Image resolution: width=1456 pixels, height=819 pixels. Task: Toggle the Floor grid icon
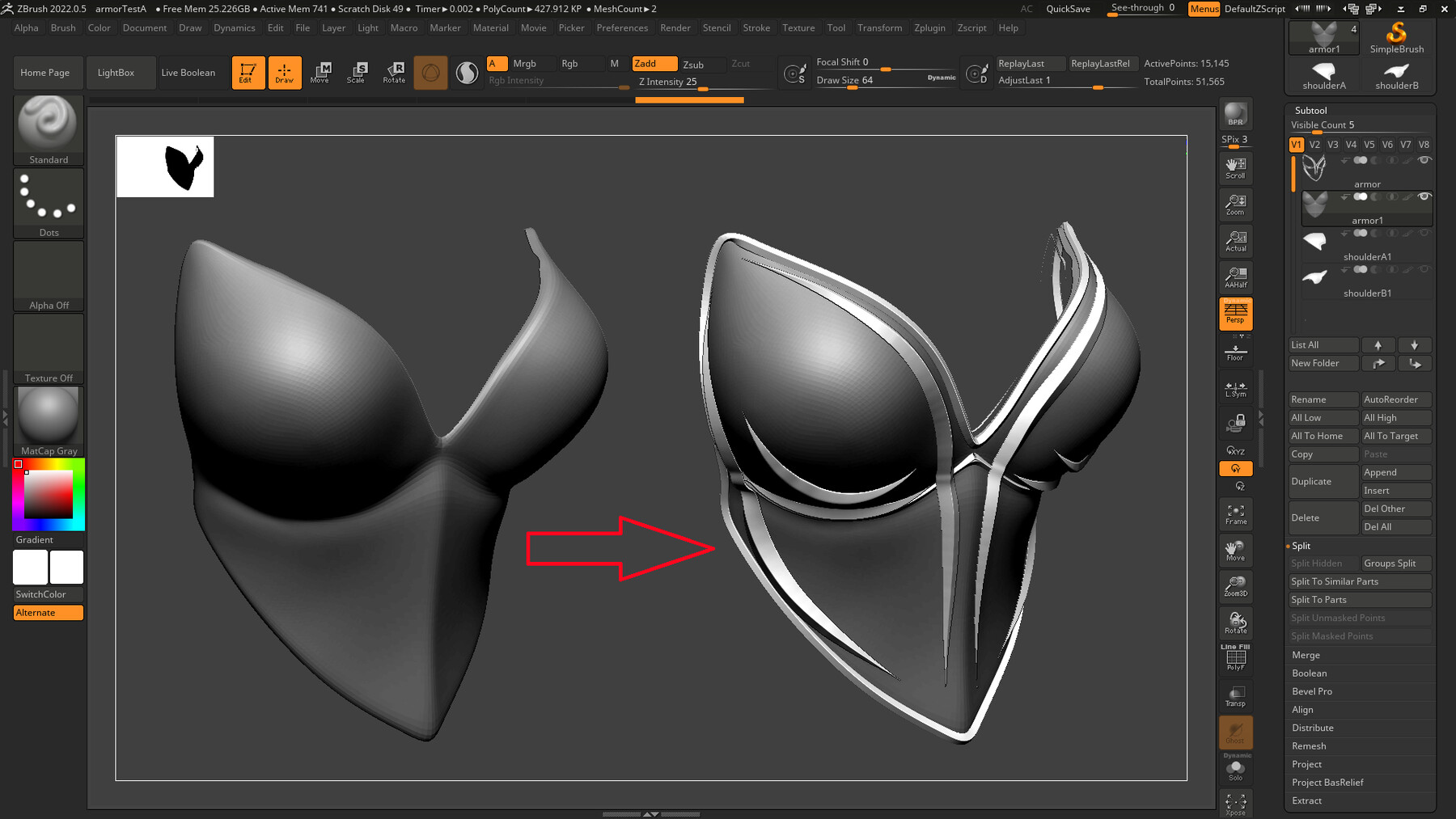coord(1235,351)
